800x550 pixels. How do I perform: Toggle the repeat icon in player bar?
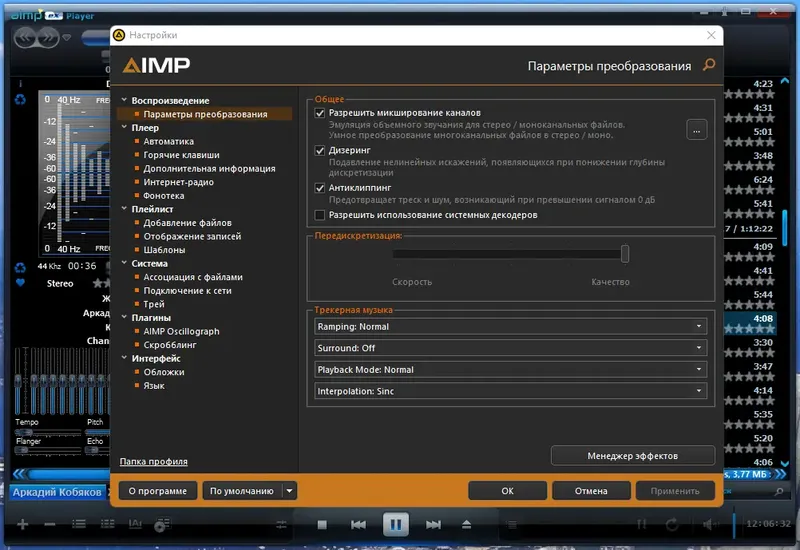(x=672, y=524)
